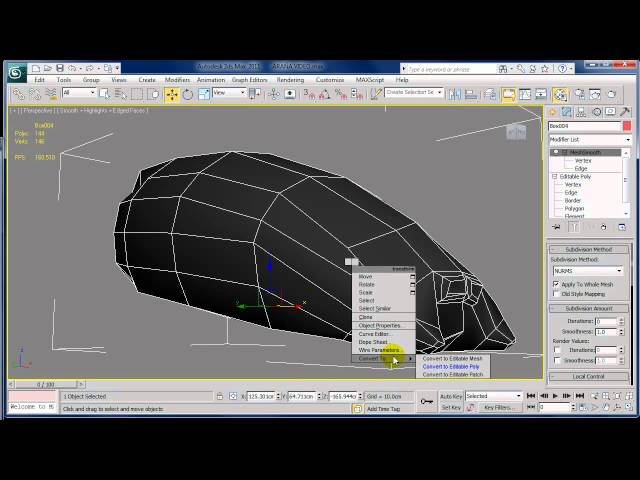Open the key mode 'Selected' dropdown

click(x=493, y=396)
